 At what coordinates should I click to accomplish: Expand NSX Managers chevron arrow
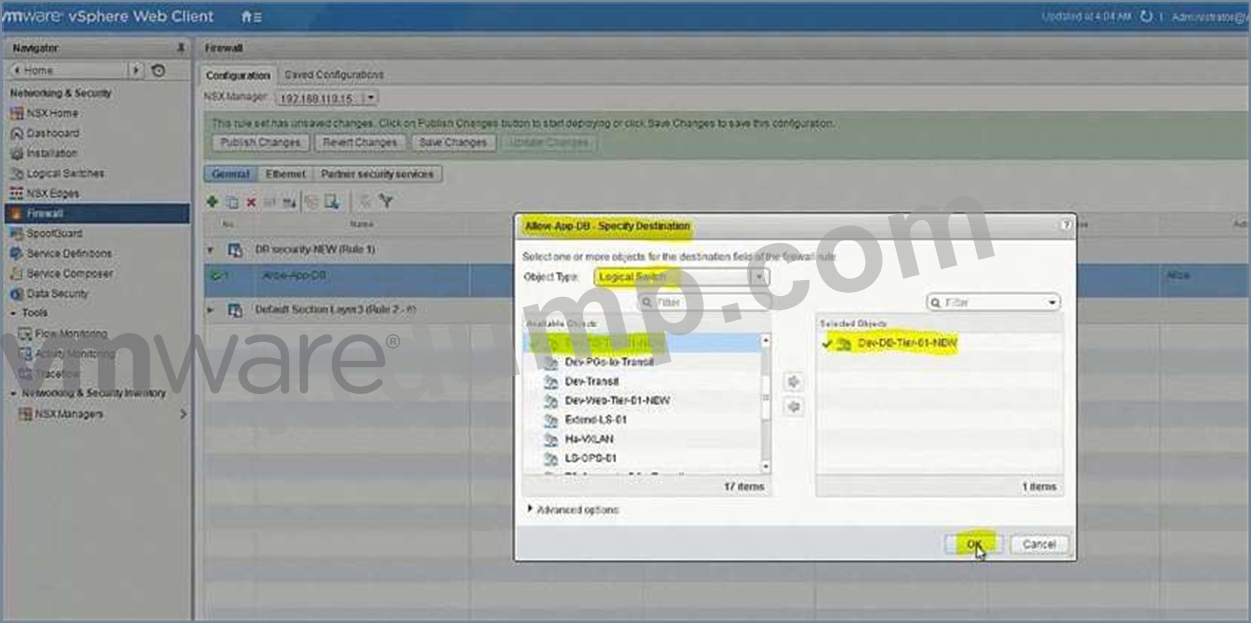(183, 414)
